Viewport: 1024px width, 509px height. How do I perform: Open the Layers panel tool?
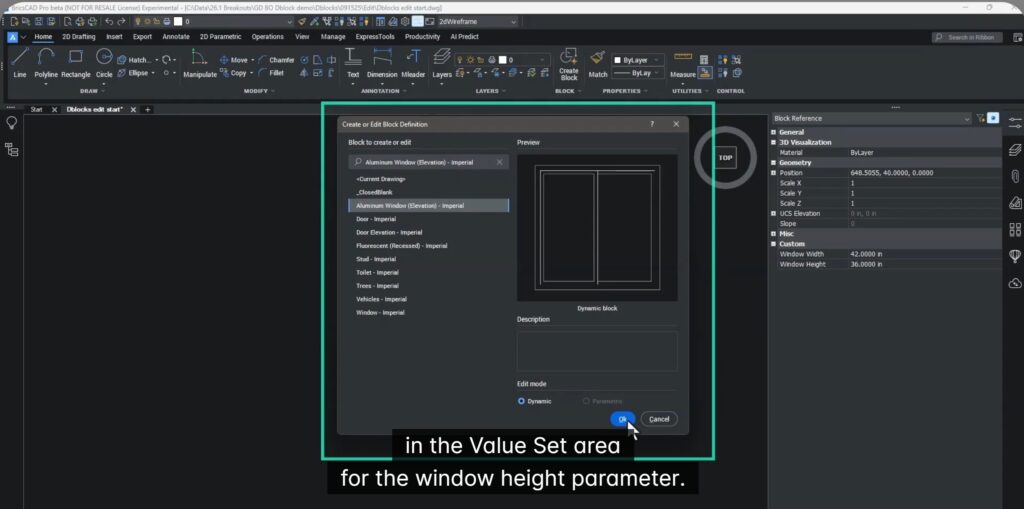coord(442,63)
